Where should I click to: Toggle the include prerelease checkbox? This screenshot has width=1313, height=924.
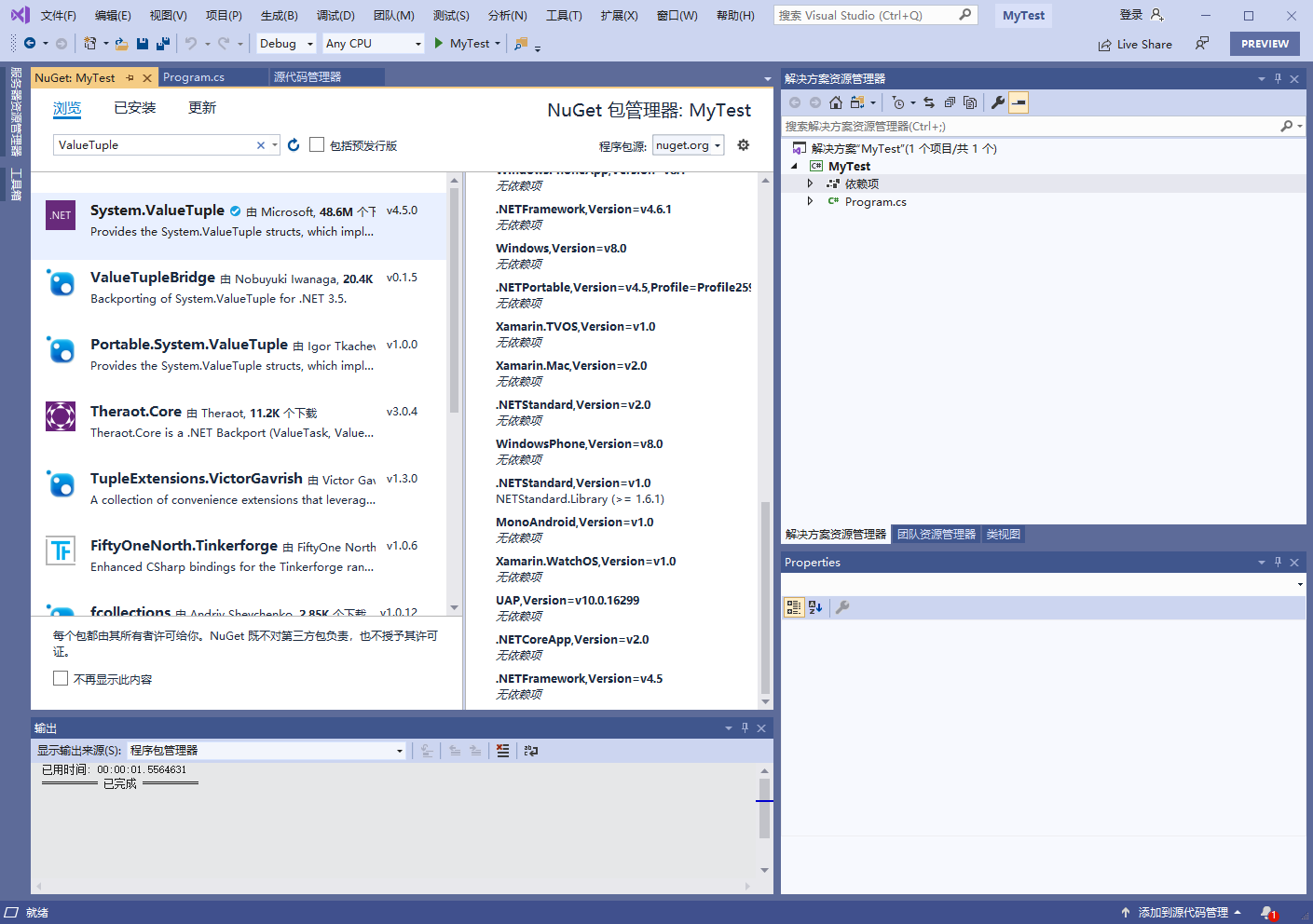click(317, 144)
